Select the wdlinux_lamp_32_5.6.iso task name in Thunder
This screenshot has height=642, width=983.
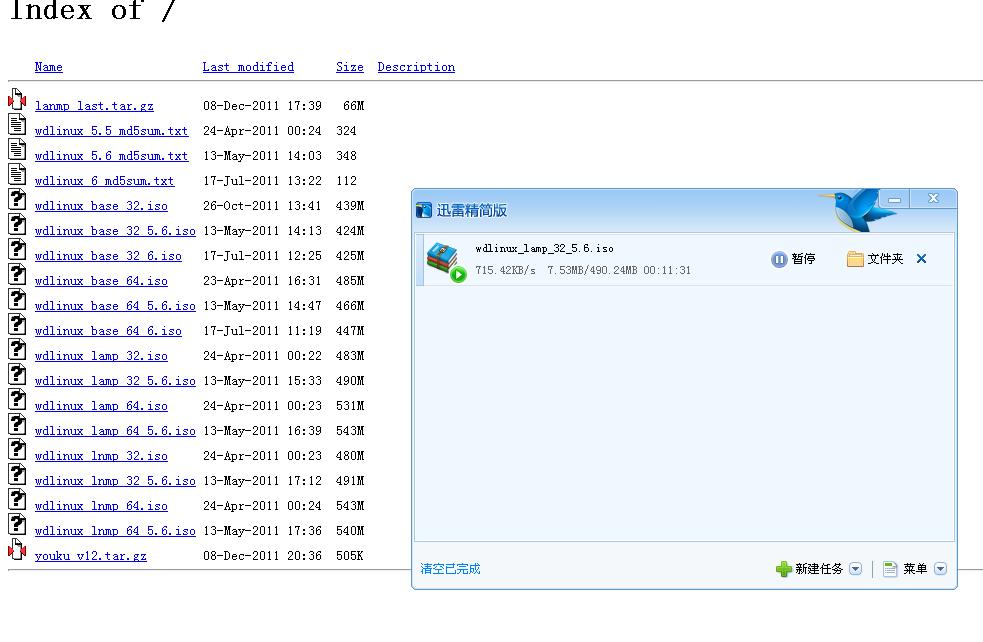544,249
